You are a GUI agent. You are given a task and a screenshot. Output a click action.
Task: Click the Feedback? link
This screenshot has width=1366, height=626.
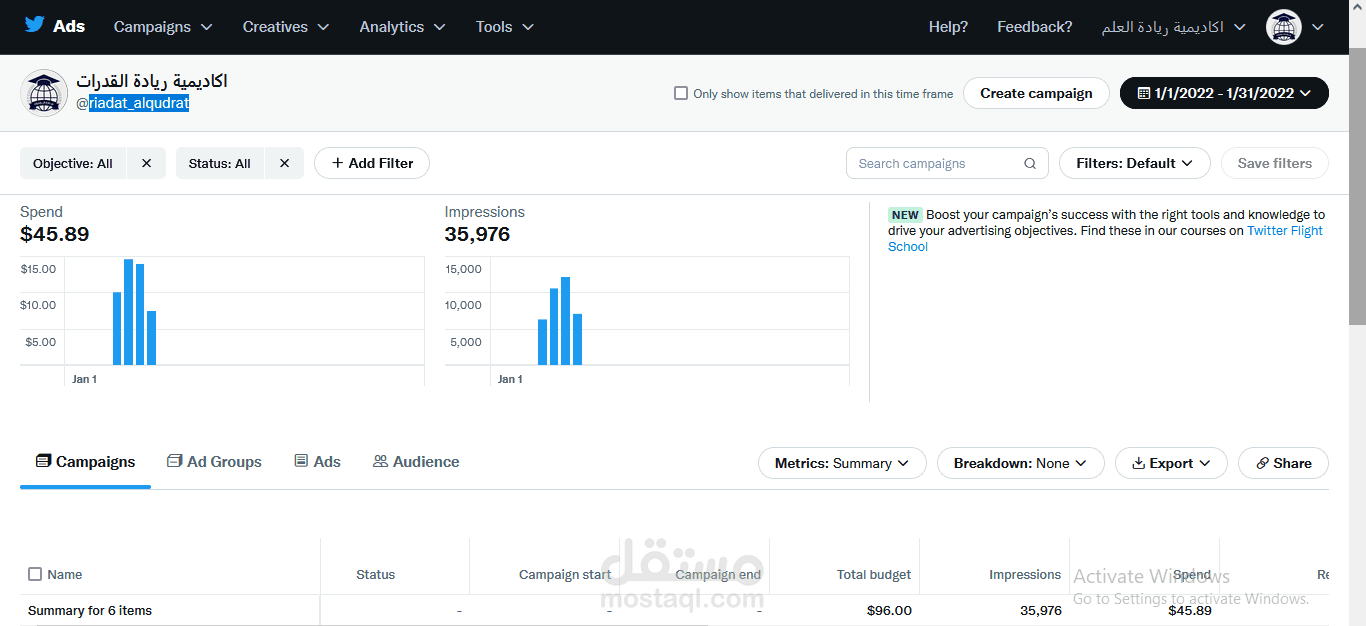pyautogui.click(x=1035, y=27)
